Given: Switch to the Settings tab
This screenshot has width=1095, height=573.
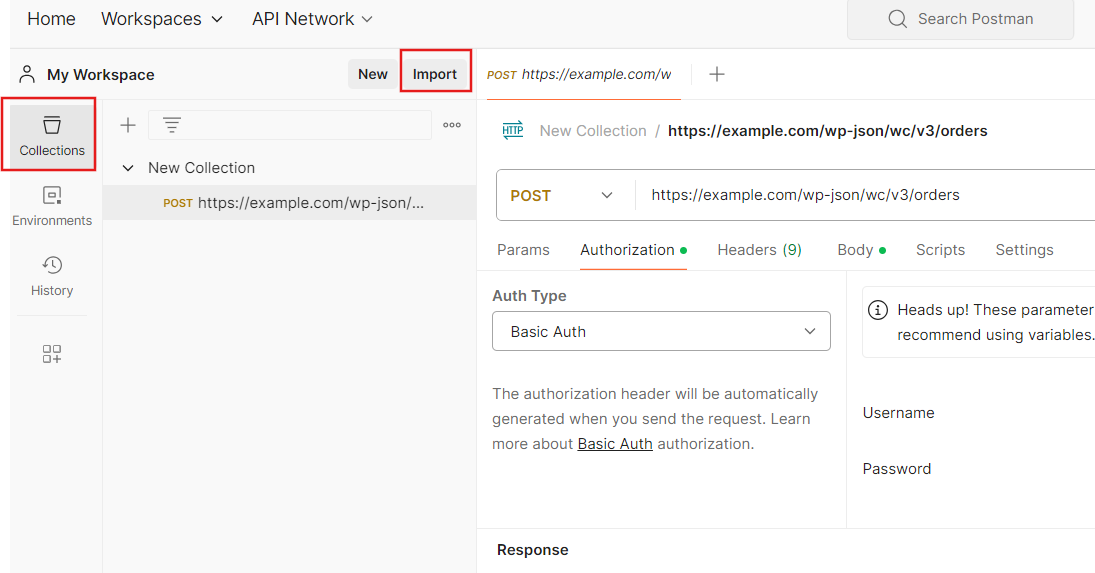Looking at the screenshot, I should [x=1024, y=250].
